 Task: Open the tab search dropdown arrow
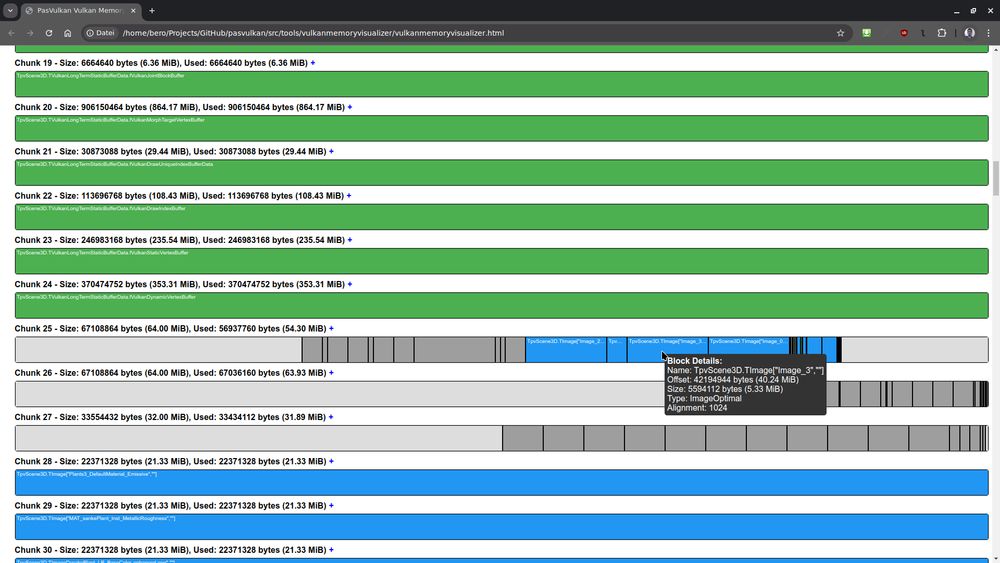pyautogui.click(x=10, y=11)
